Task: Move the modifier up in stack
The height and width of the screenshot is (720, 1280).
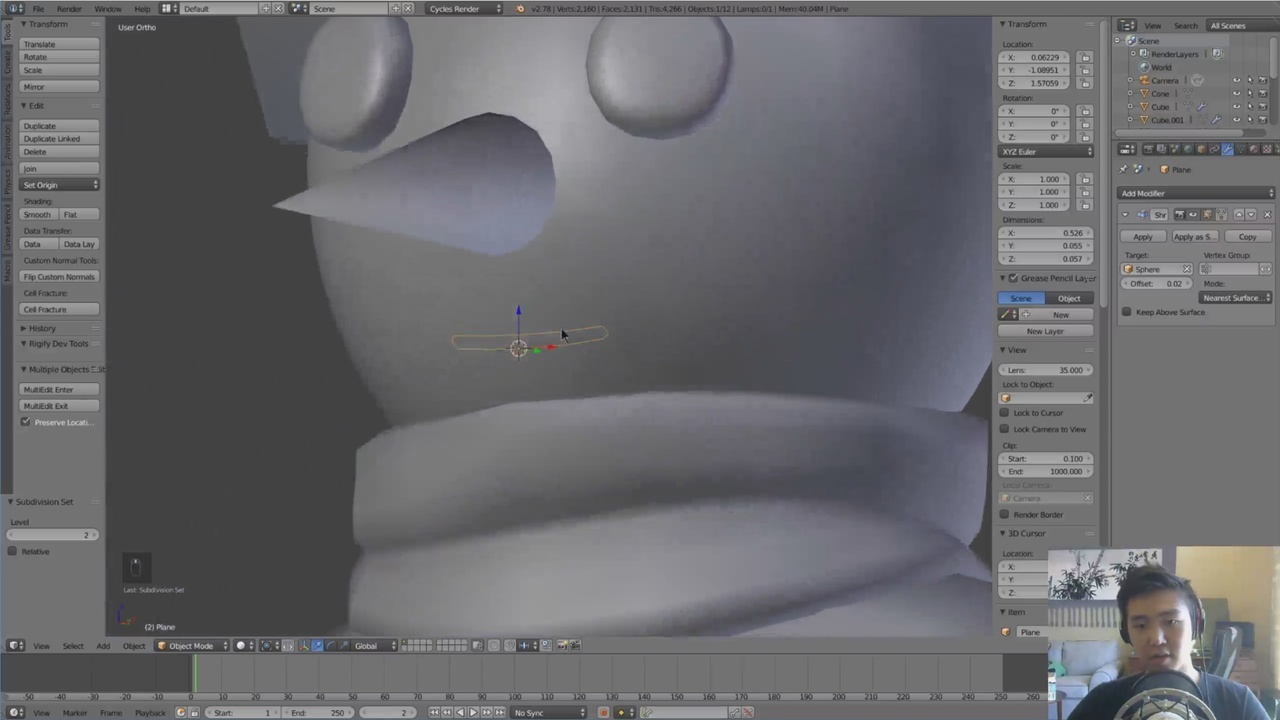Action: pos(1238,215)
